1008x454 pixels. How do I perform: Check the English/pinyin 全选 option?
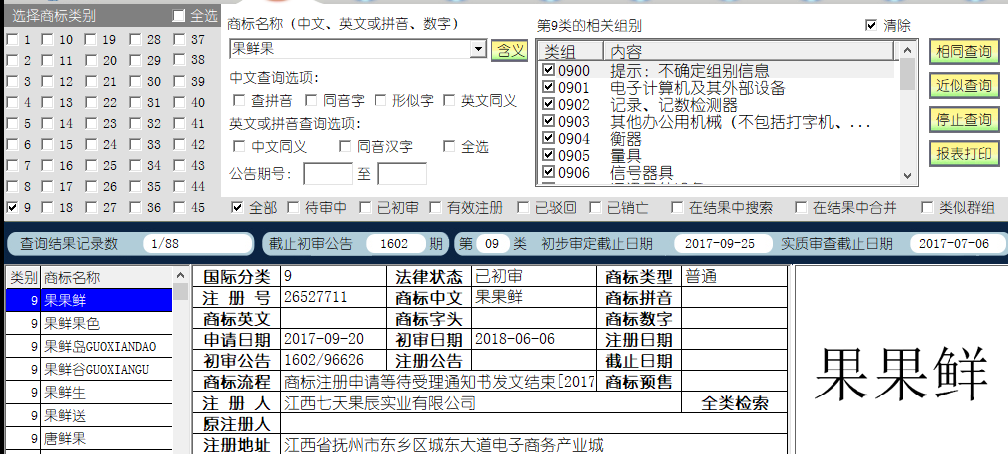[449, 147]
